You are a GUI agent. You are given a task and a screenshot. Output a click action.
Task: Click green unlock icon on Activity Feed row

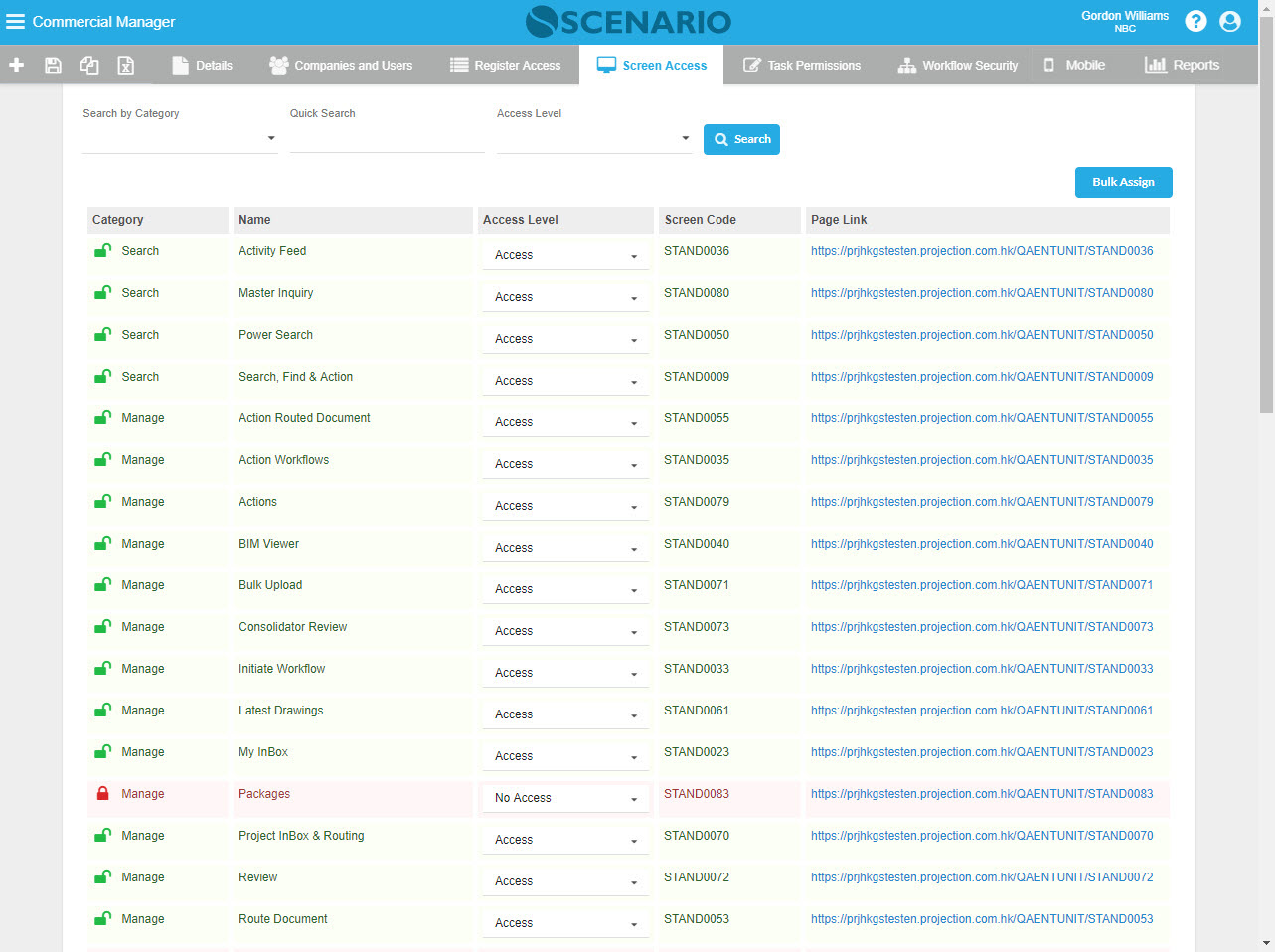pos(102,251)
